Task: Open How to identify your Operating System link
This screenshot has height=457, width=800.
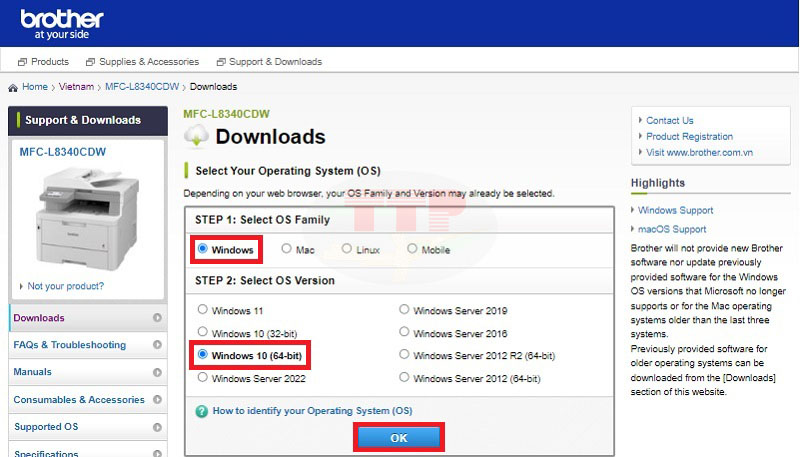Action: [312, 411]
